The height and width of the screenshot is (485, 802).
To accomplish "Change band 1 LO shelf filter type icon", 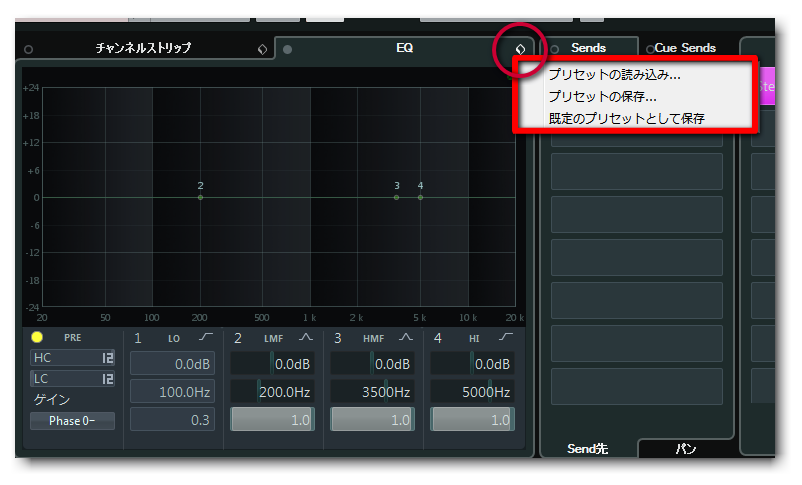I will pos(206,337).
